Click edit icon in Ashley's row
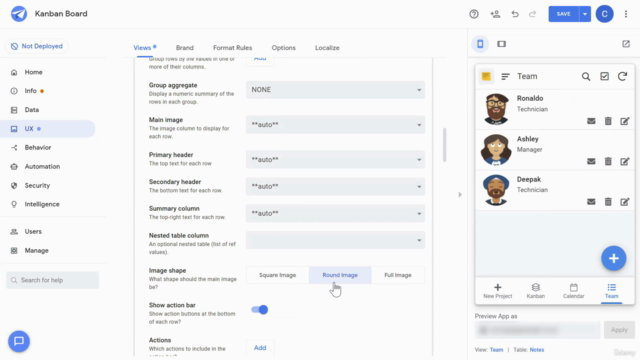This screenshot has width=640, height=360. (625, 161)
